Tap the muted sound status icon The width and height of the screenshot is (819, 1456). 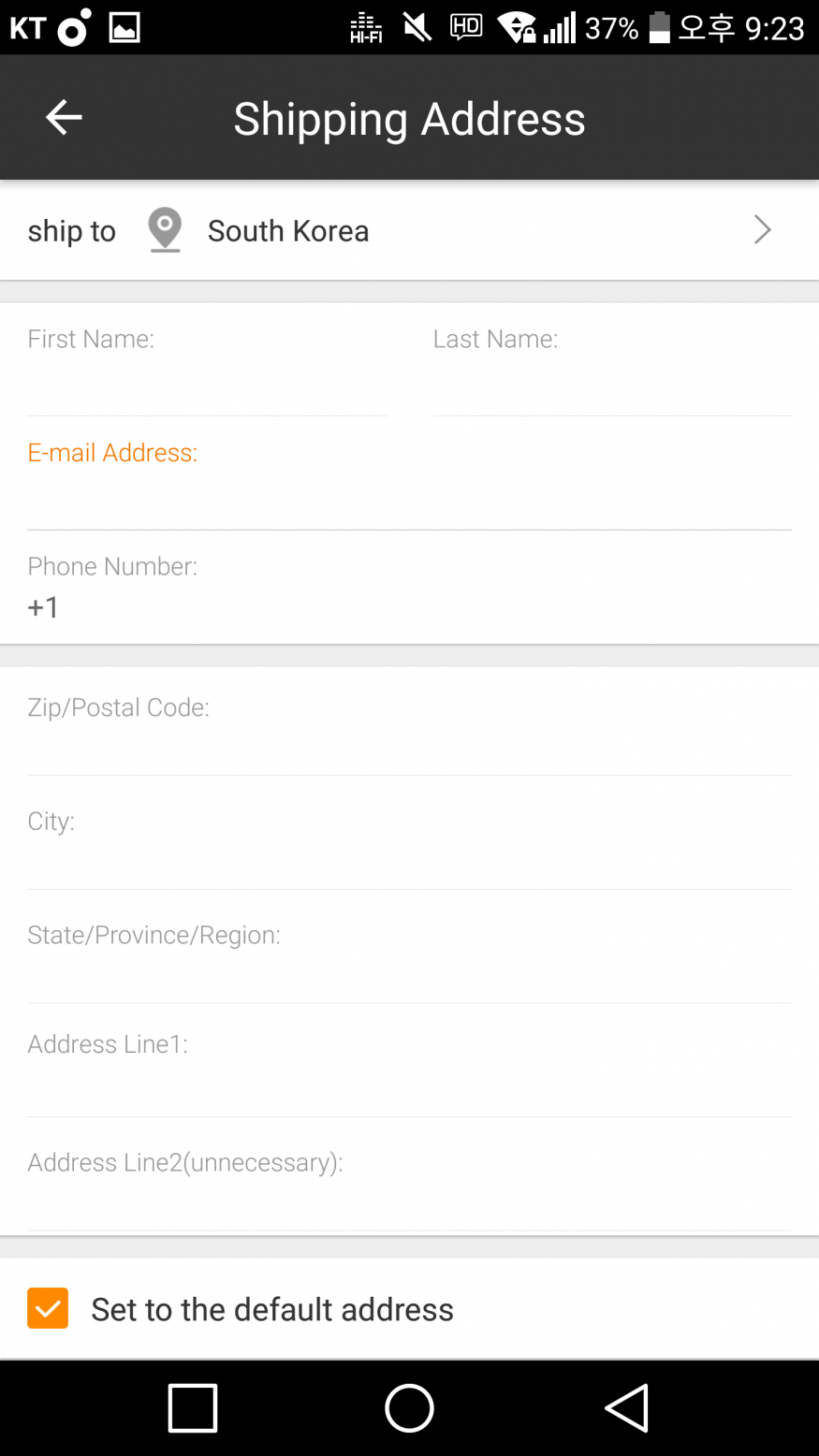click(x=417, y=28)
